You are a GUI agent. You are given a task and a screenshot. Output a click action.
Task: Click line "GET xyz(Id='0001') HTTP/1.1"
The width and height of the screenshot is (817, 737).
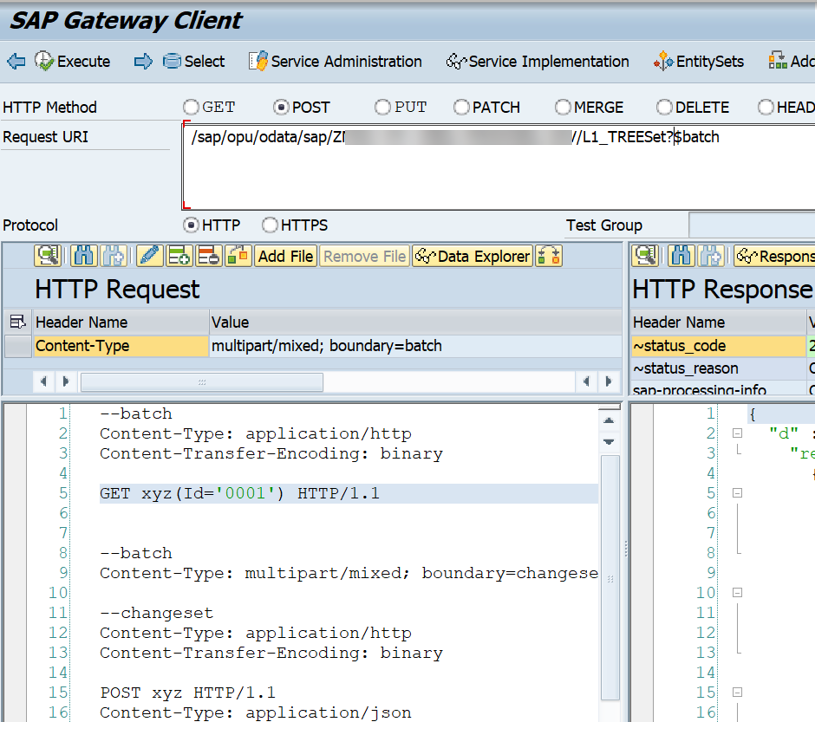(240, 493)
